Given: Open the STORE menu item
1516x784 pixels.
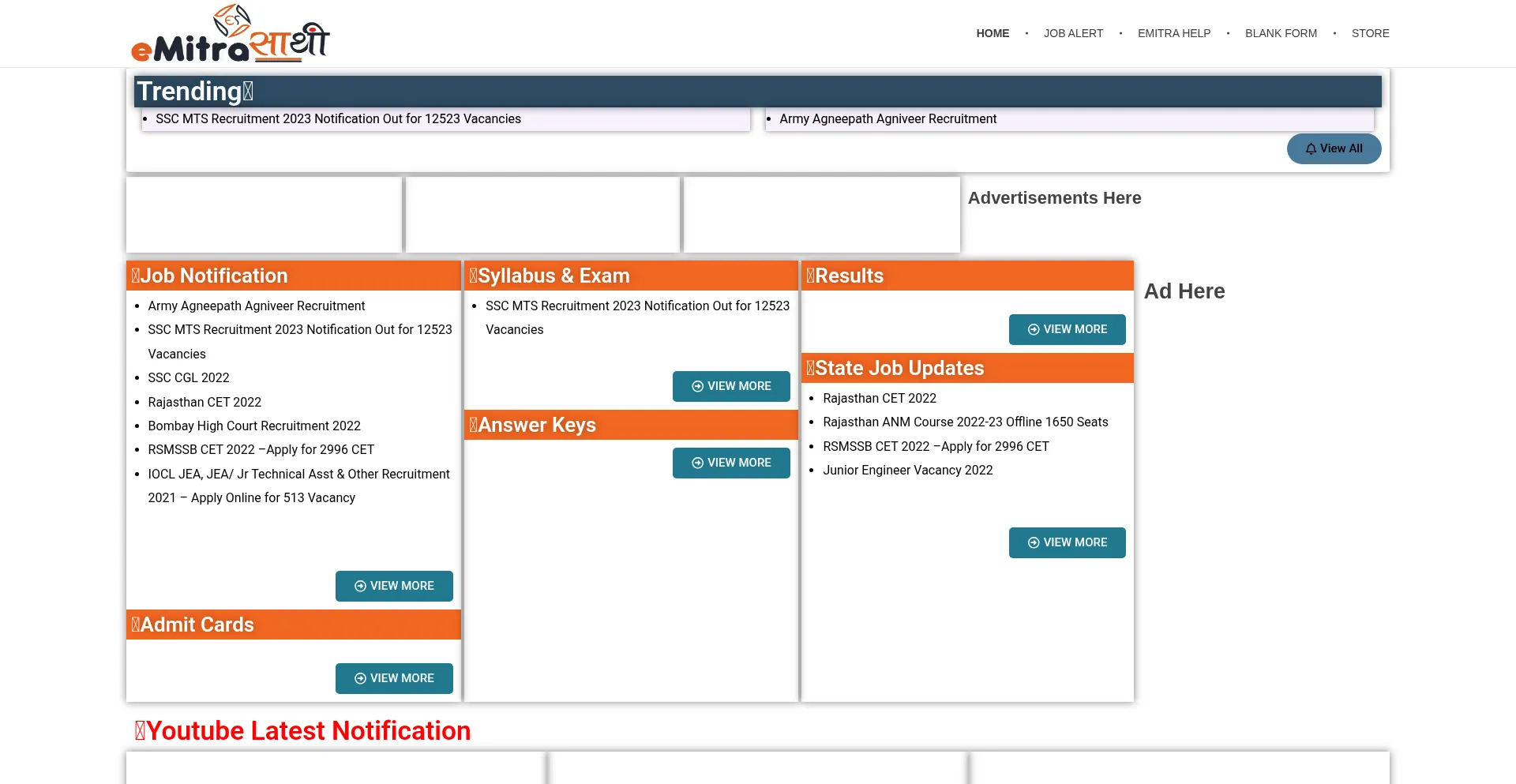Looking at the screenshot, I should (1370, 33).
